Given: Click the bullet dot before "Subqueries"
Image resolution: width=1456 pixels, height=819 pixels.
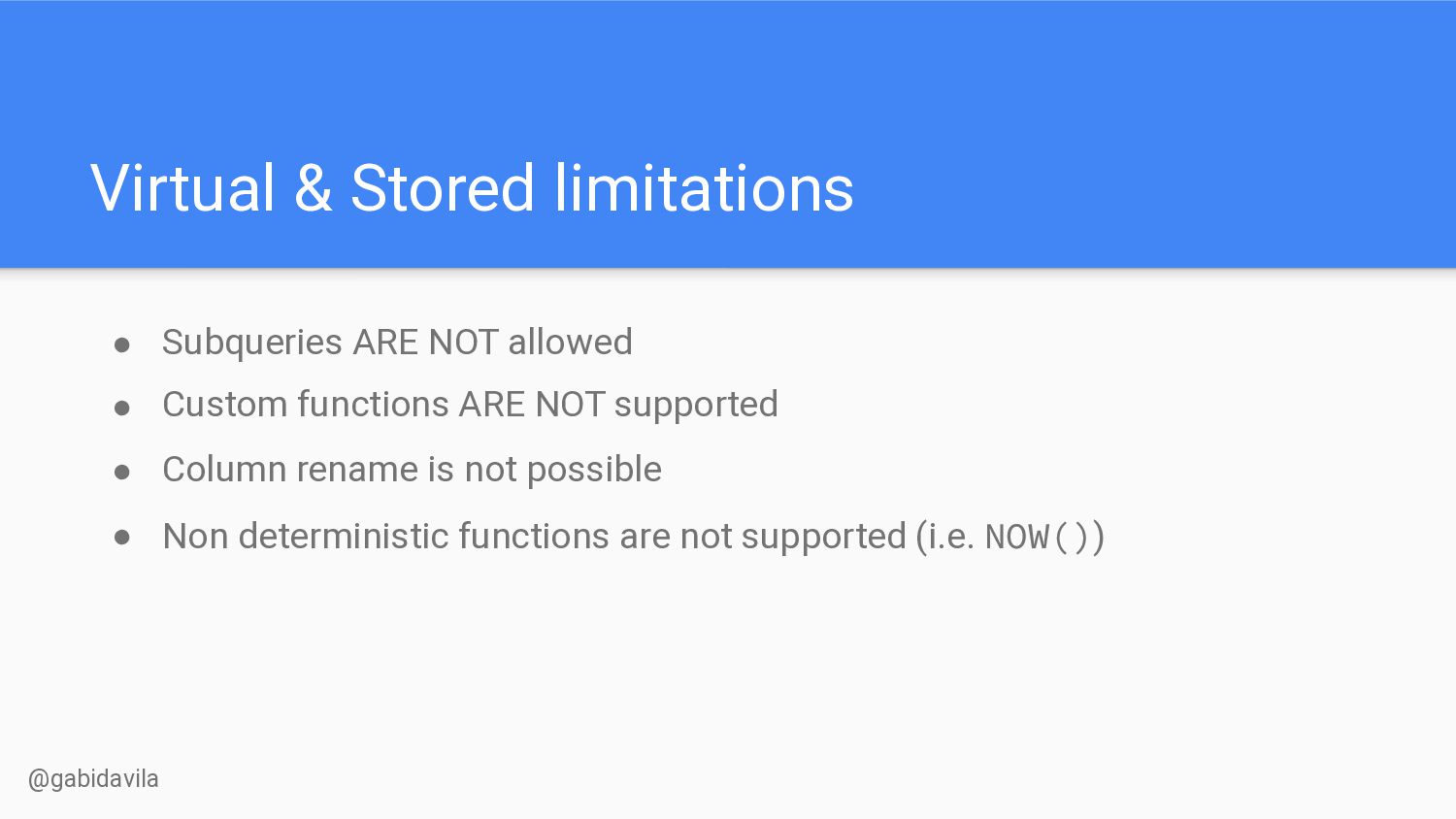Looking at the screenshot, I should tap(122, 344).
